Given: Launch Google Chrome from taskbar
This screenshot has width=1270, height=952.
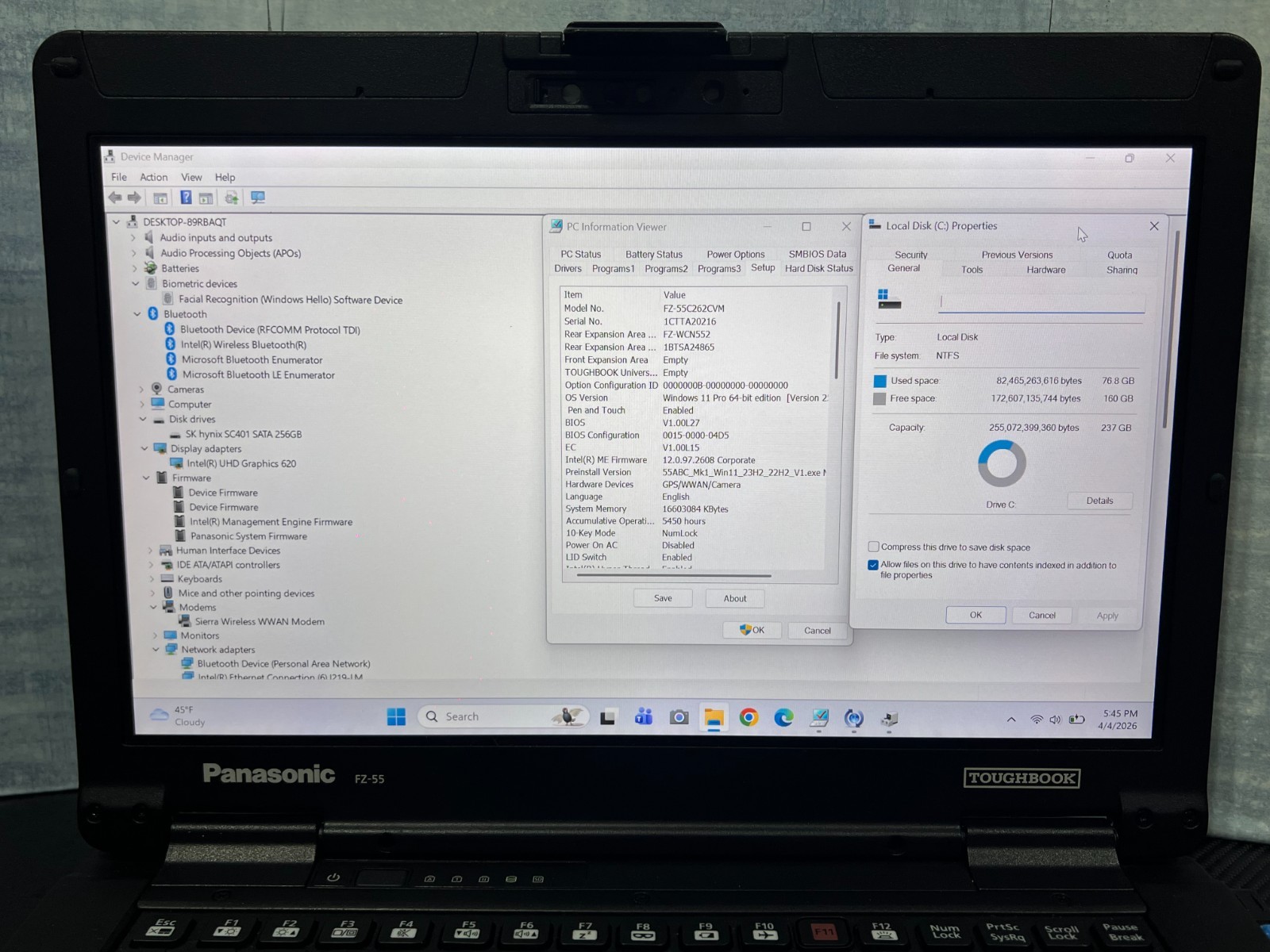Looking at the screenshot, I should (749, 718).
